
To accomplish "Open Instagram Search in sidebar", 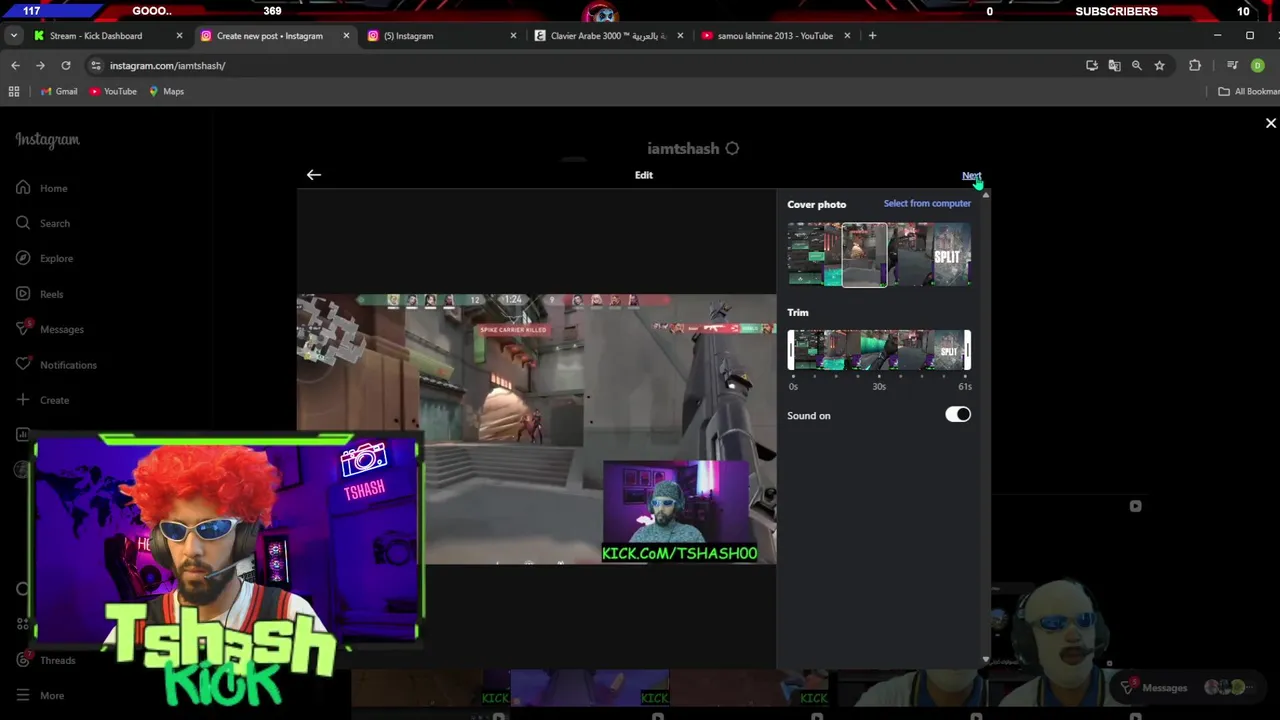I will pos(42,223).
